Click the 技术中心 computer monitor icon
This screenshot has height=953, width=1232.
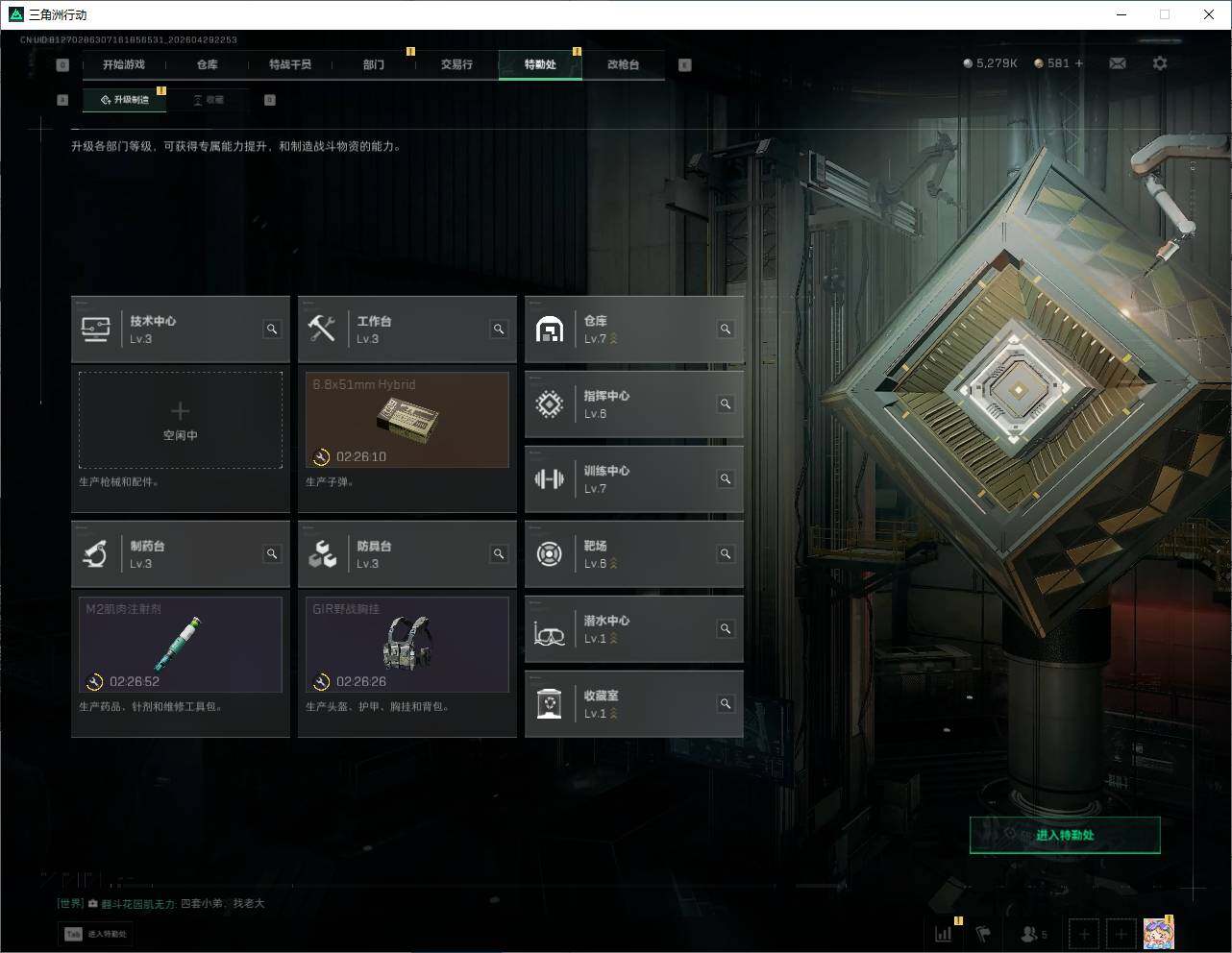coord(95,330)
